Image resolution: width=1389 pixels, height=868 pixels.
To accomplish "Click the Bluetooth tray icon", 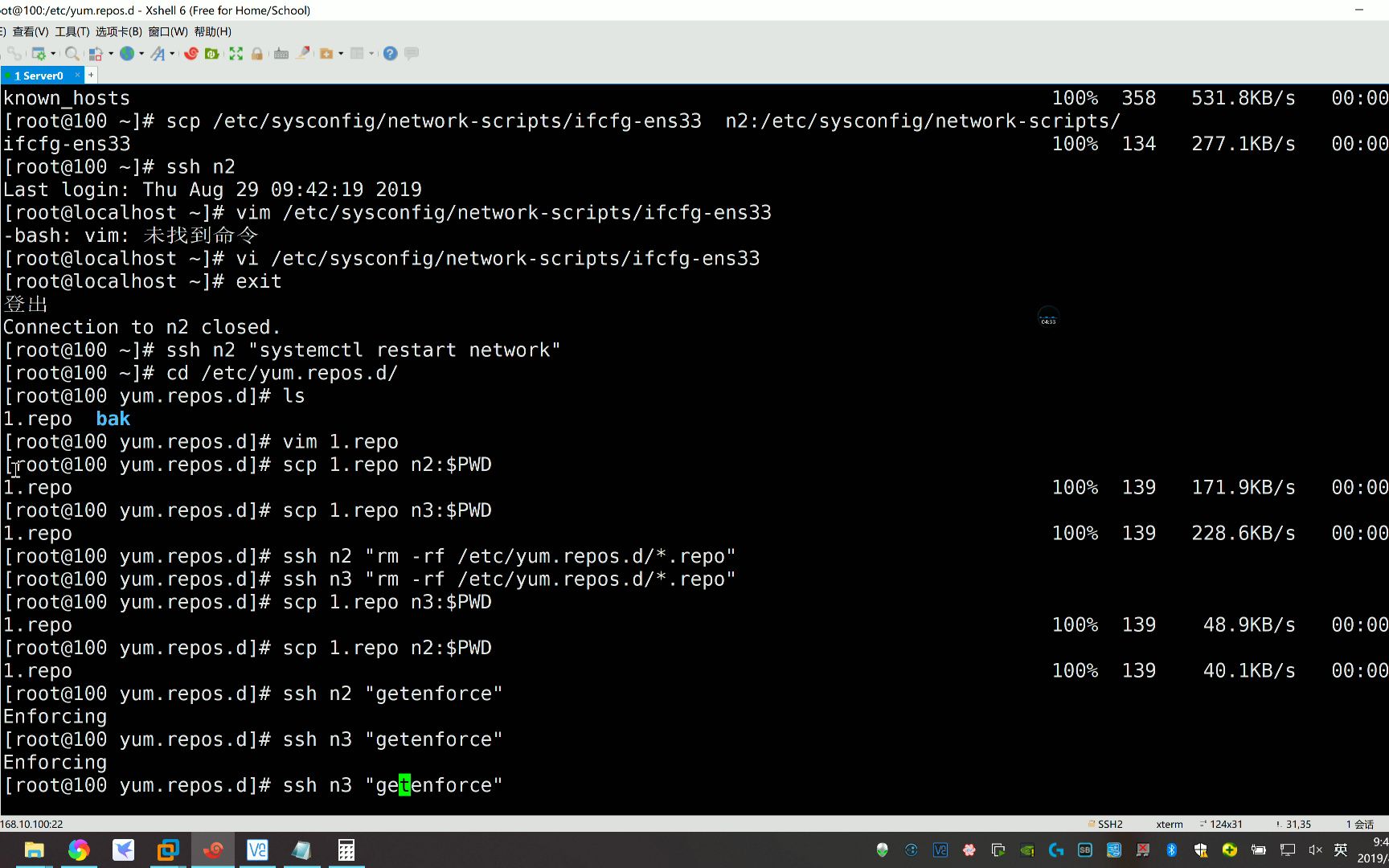I will [1172, 850].
